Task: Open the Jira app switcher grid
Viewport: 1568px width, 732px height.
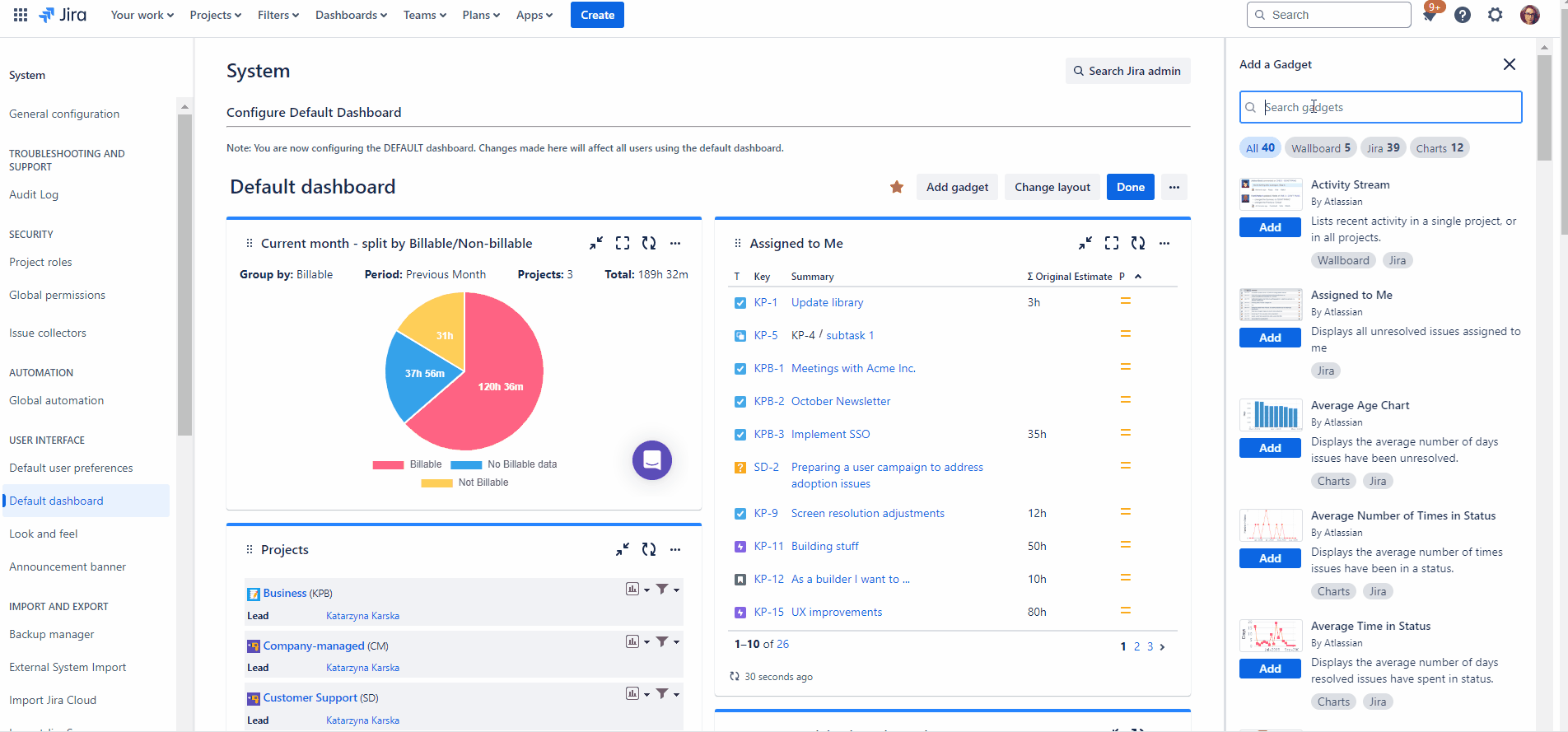Action: point(21,15)
